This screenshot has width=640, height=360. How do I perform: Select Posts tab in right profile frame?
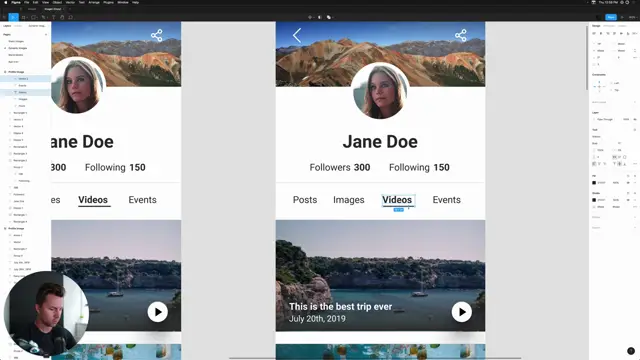point(305,200)
